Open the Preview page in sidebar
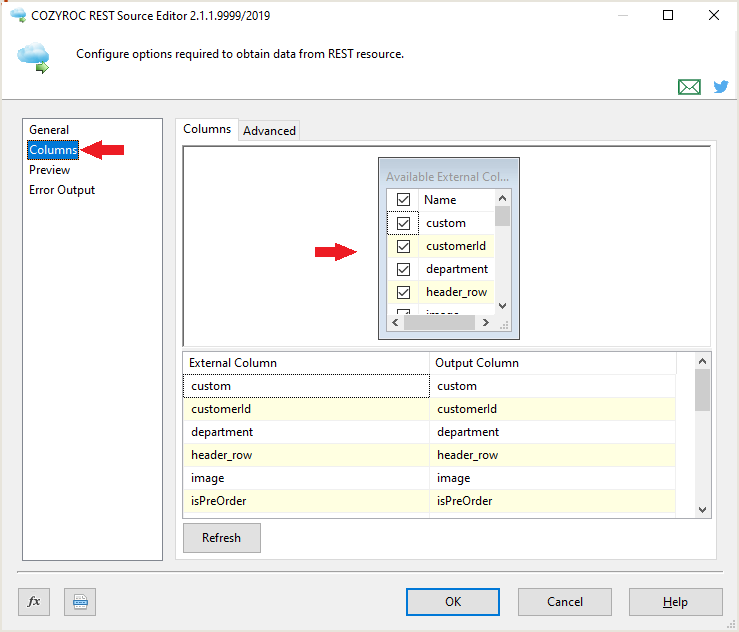 coord(49,170)
